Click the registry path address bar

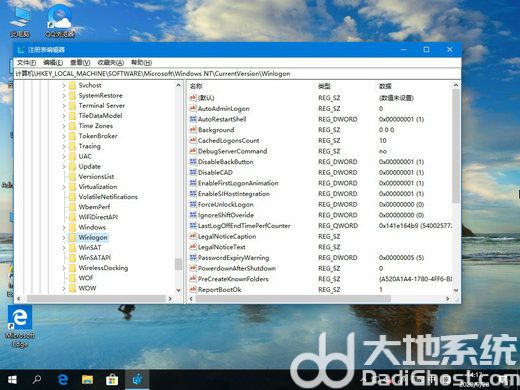click(x=237, y=74)
